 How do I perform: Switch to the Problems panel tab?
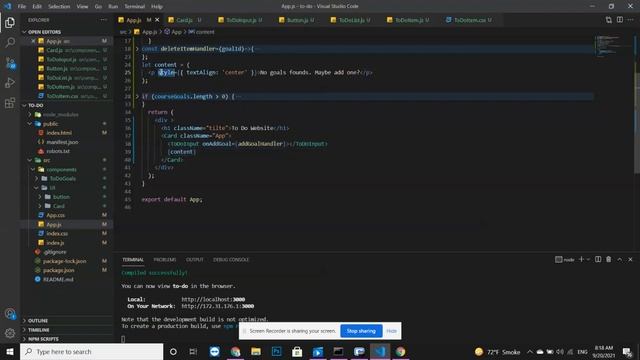click(164, 260)
